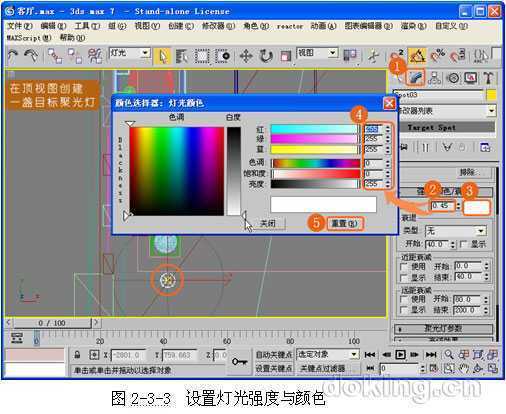Click the key icon for Set Keys
Screen dimensions: 506x414
[239, 361]
